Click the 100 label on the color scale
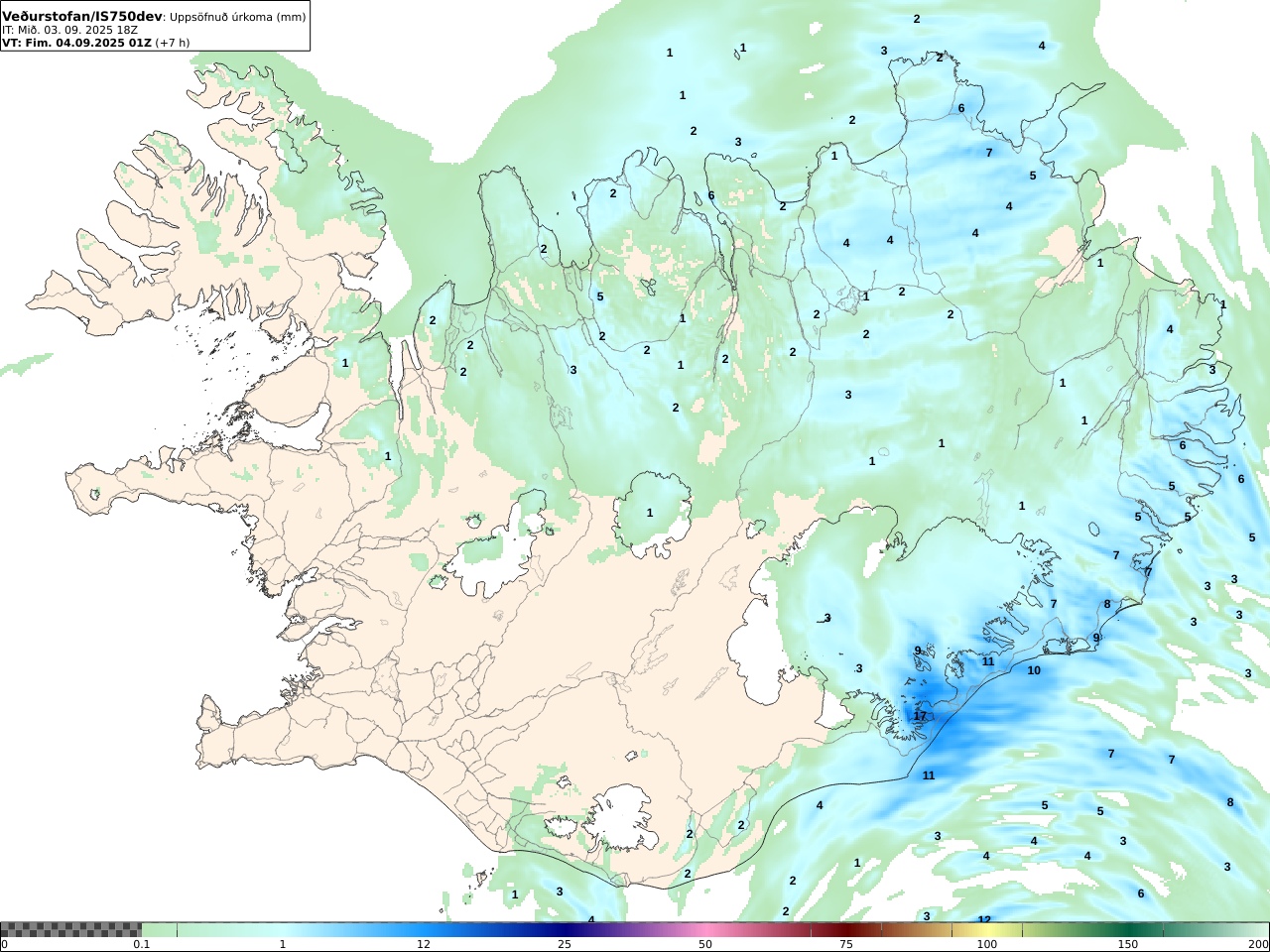The image size is (1270, 952). point(986,944)
